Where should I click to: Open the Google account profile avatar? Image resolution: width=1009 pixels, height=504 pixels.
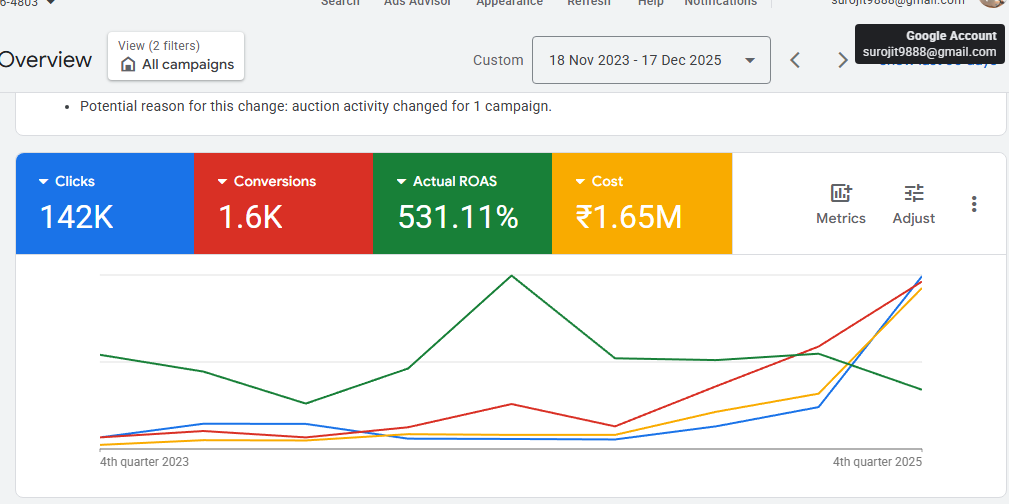coord(992,3)
